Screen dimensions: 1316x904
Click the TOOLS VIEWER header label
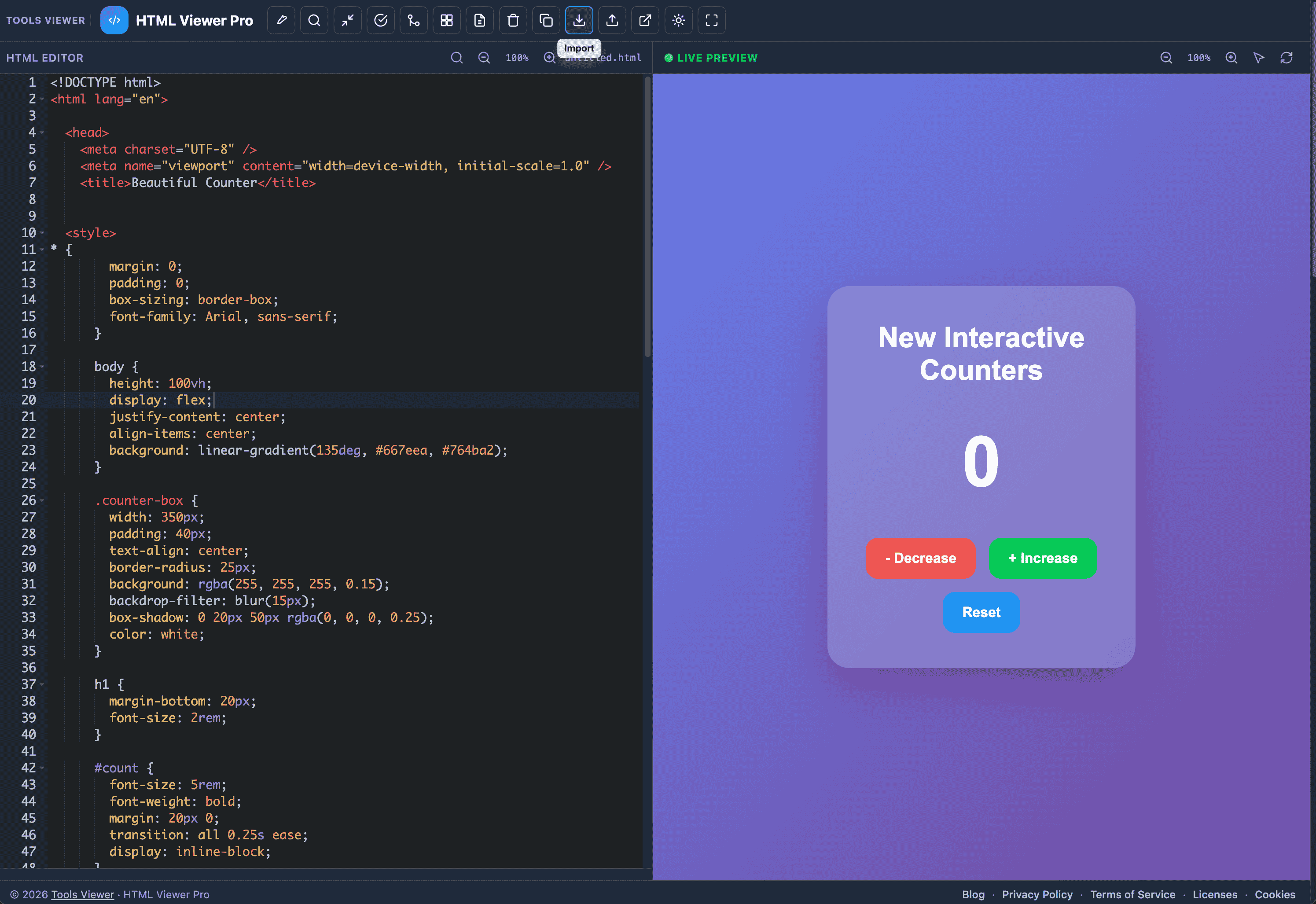(x=45, y=20)
